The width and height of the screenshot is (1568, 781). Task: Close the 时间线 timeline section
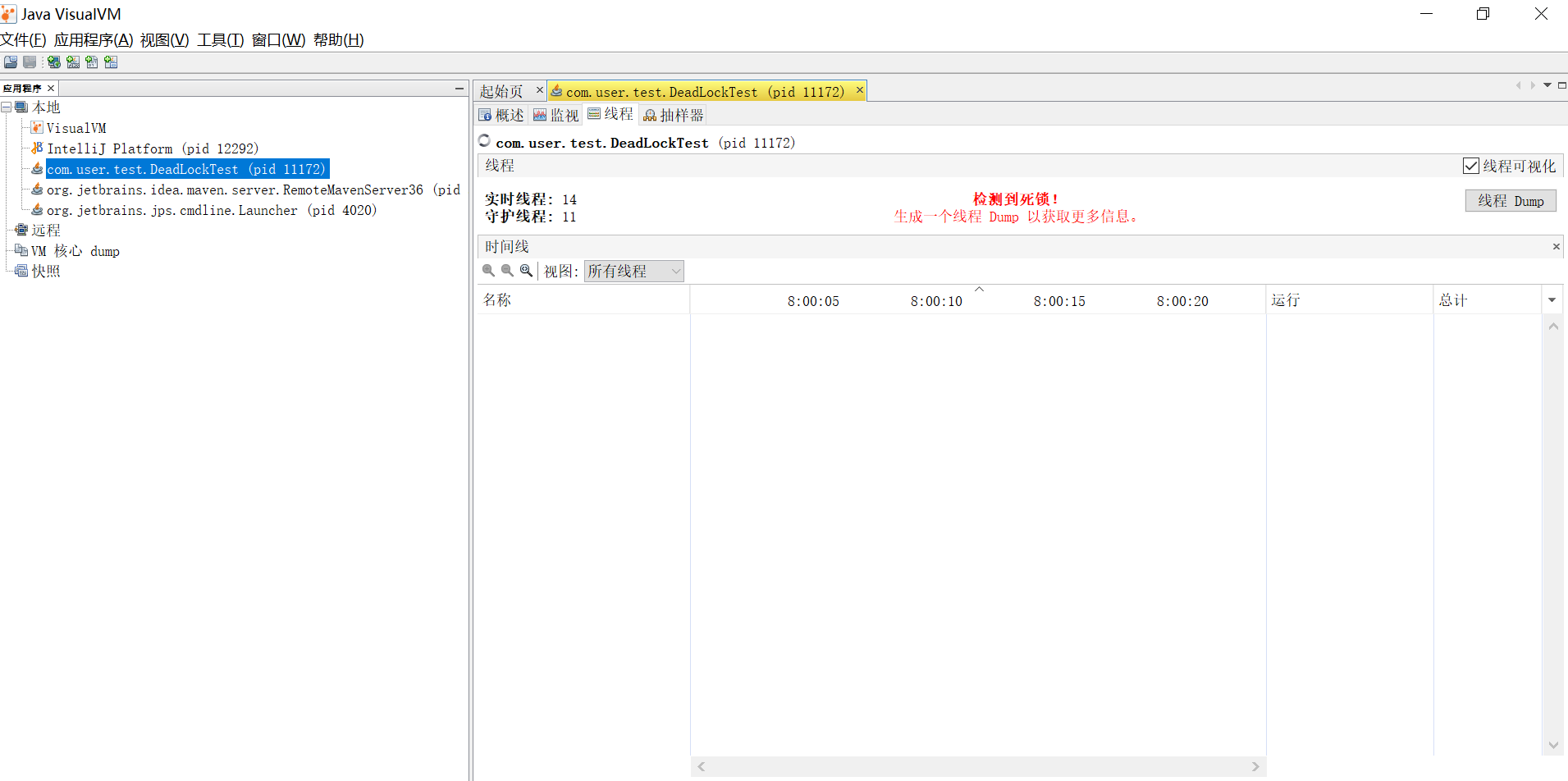click(1556, 246)
